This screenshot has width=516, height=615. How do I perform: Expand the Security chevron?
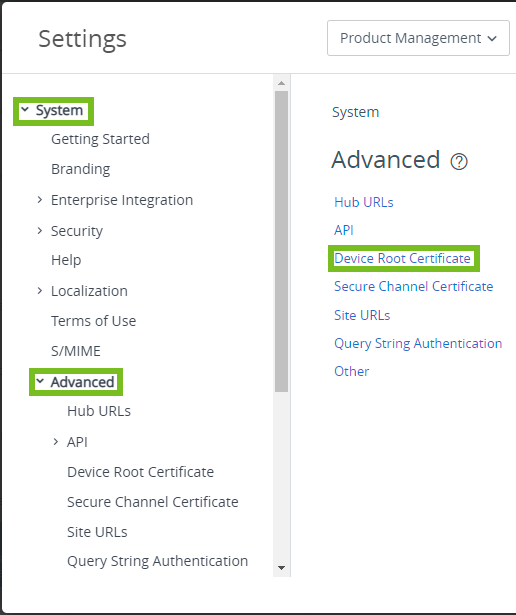[40, 231]
